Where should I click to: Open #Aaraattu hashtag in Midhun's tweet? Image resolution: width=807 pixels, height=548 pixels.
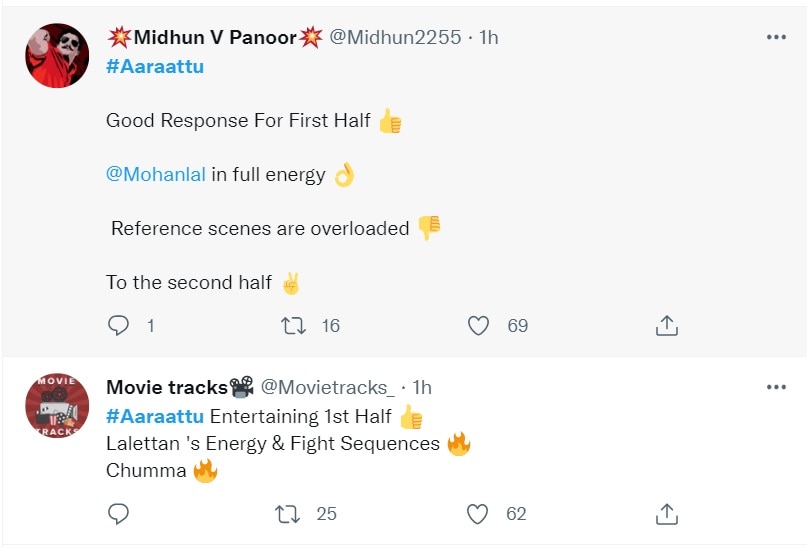154,67
